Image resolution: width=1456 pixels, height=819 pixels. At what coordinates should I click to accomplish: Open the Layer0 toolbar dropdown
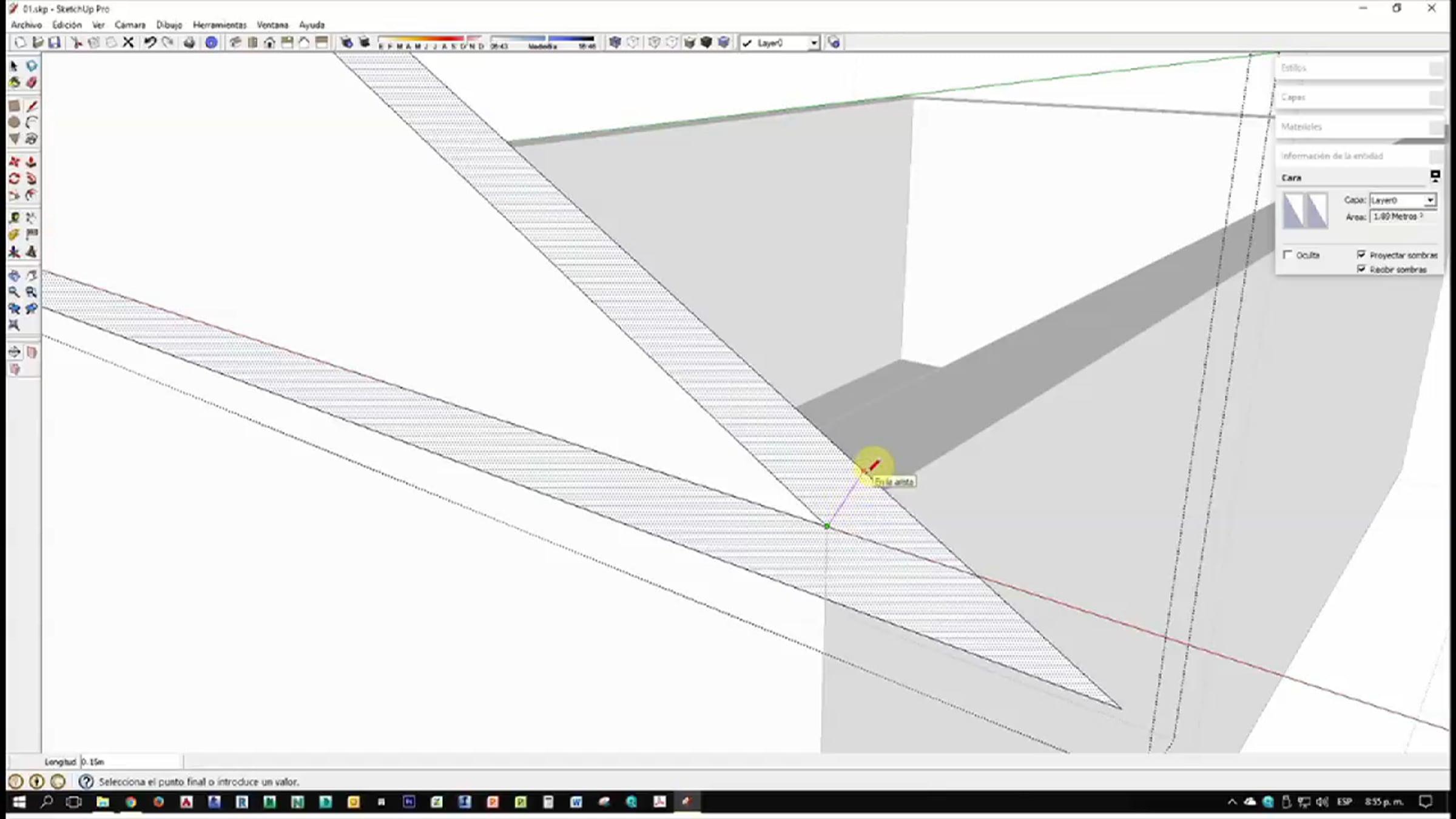(814, 42)
